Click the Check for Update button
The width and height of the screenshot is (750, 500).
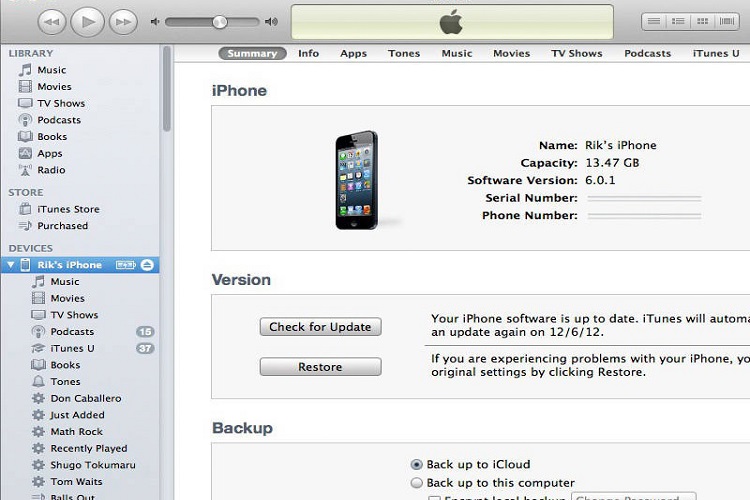tap(320, 327)
